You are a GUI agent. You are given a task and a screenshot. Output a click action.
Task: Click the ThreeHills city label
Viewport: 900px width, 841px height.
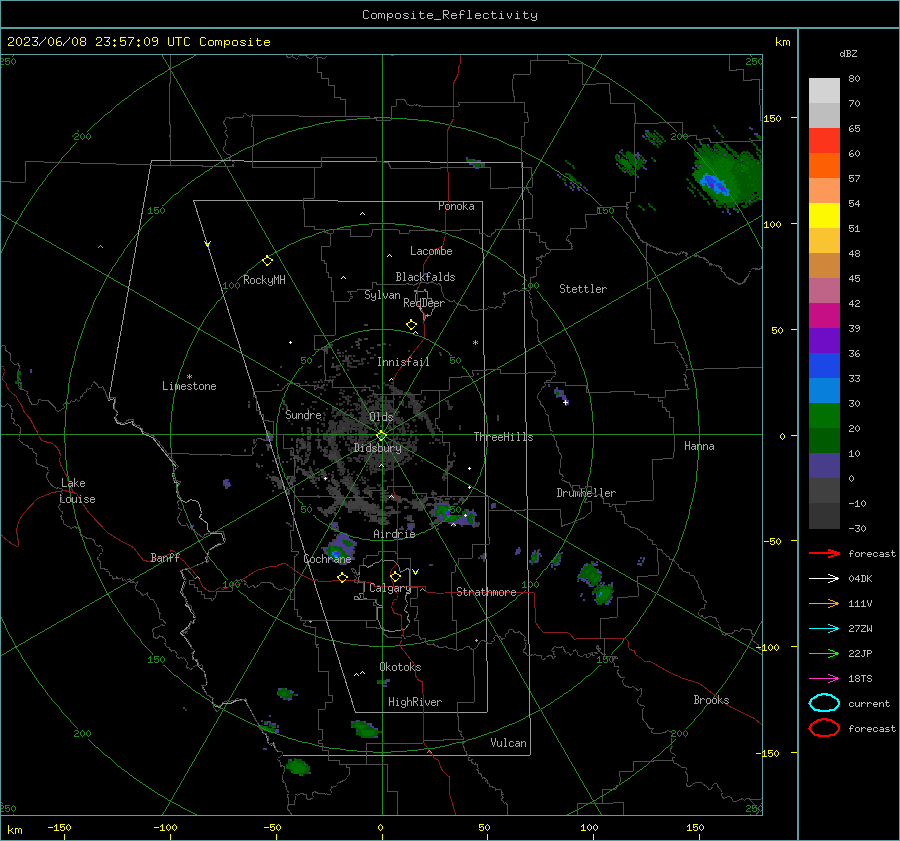pos(503,437)
